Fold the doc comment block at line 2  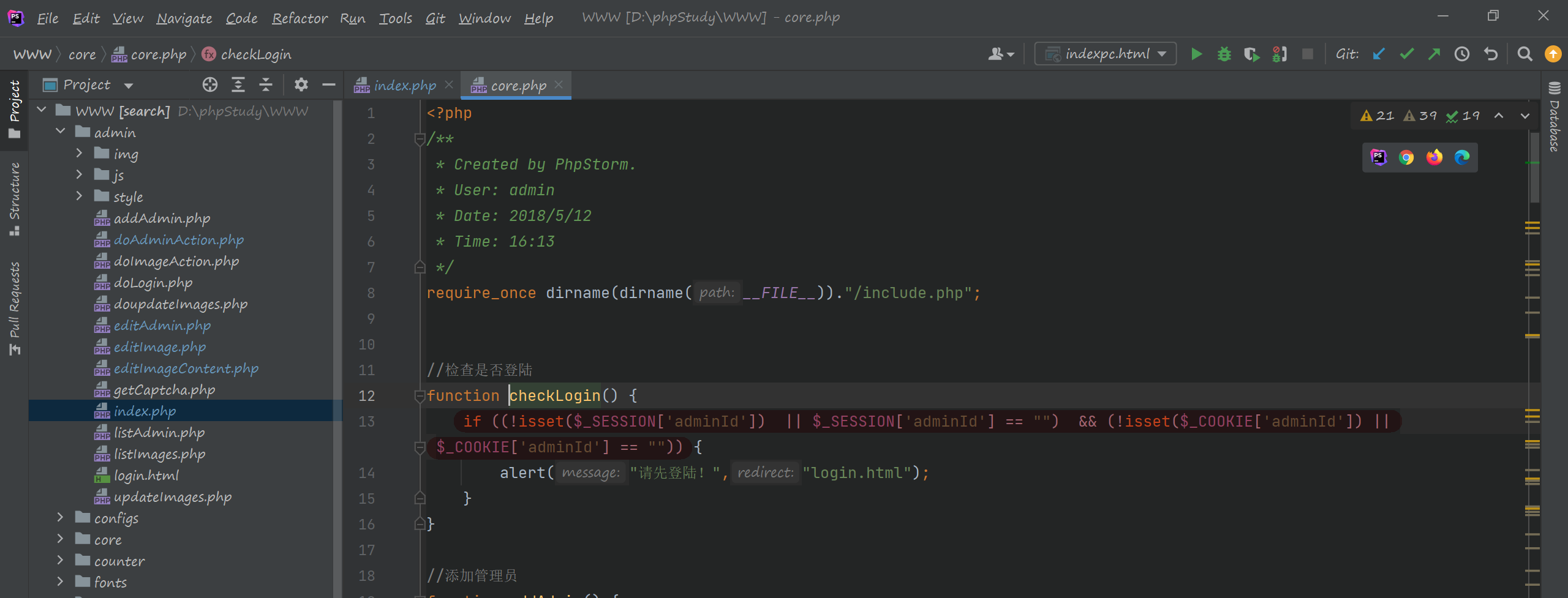pyautogui.click(x=420, y=140)
